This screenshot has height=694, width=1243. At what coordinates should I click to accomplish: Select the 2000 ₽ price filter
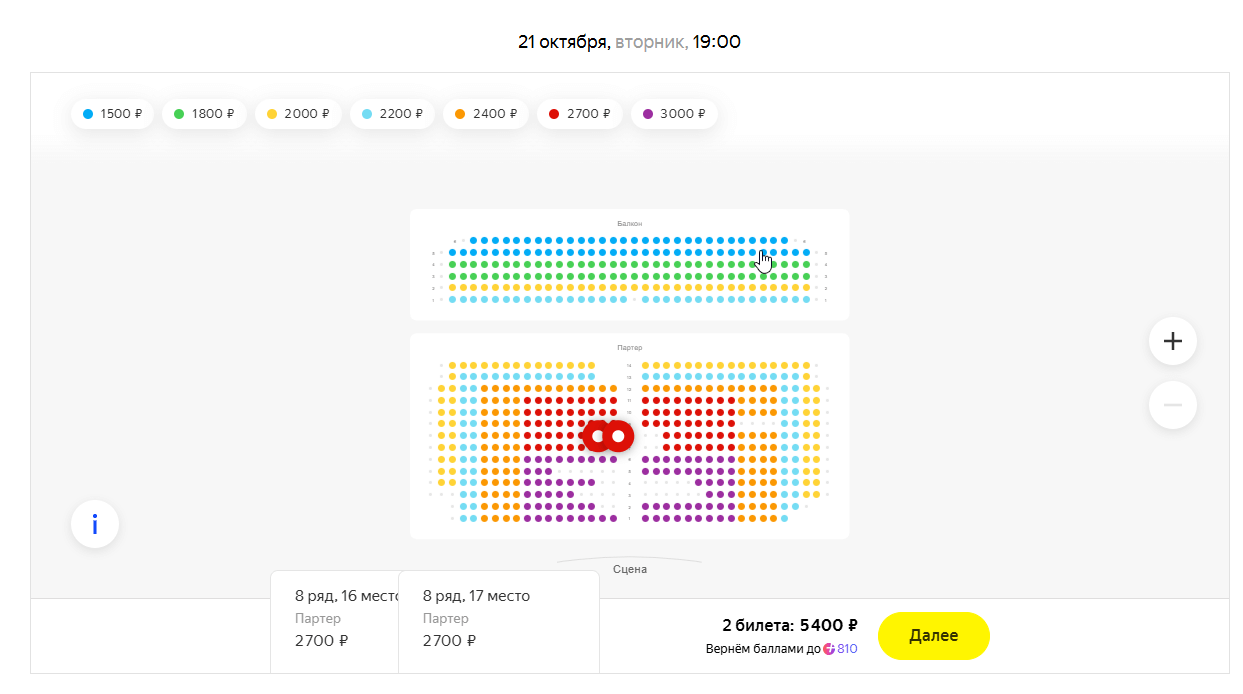pos(297,114)
